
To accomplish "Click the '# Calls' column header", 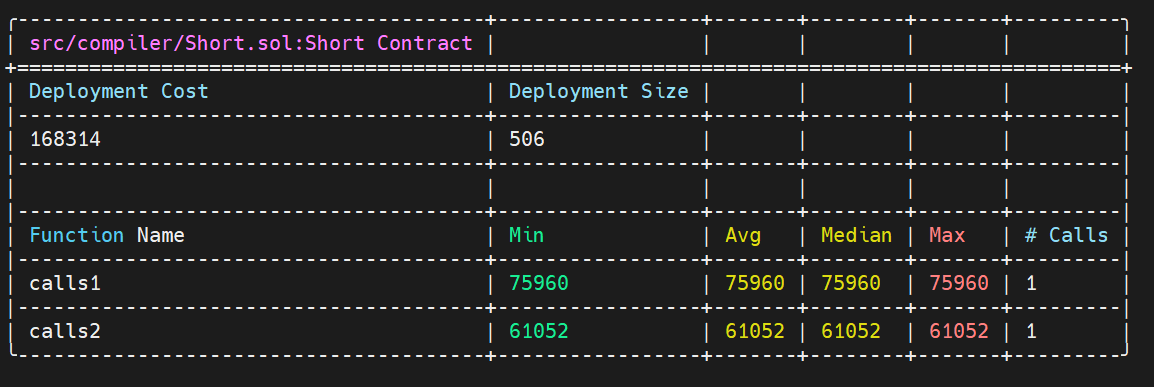I will [1066, 235].
